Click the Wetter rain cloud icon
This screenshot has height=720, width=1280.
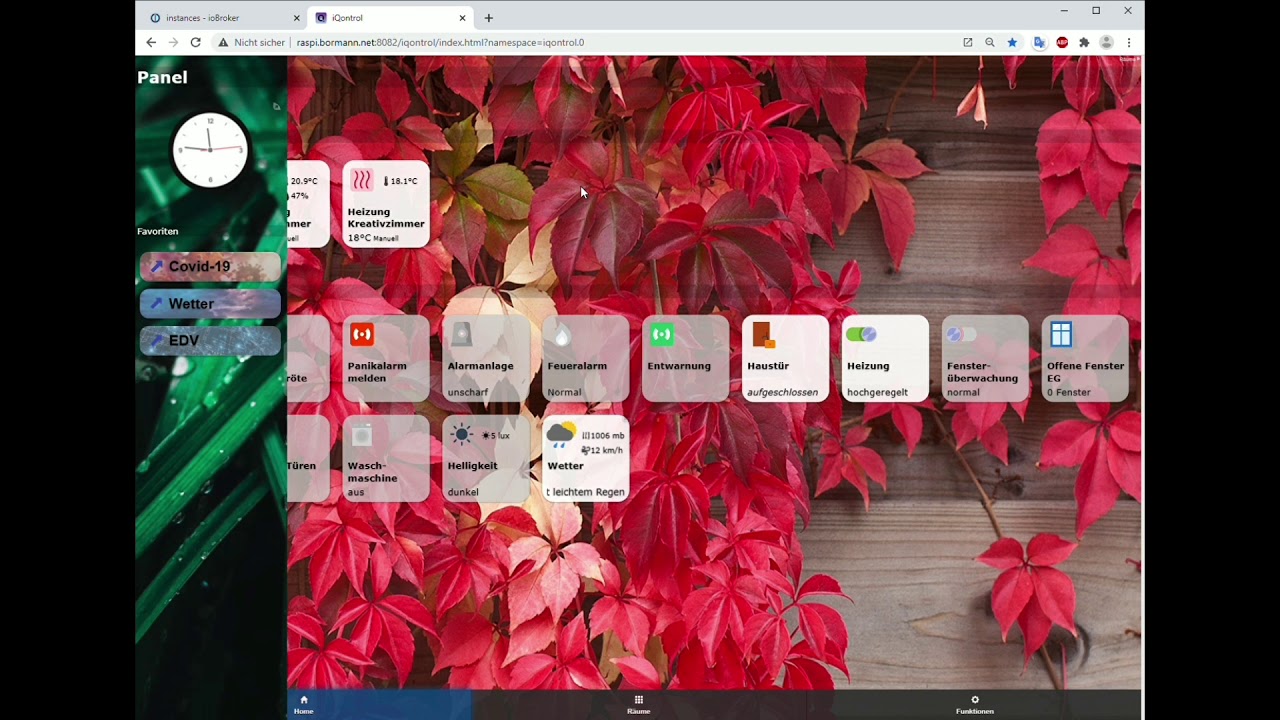click(562, 434)
